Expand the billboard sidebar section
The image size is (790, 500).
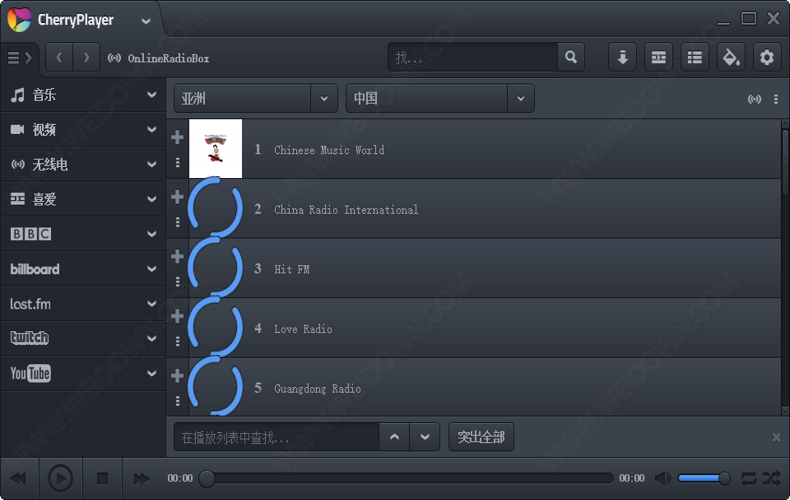[152, 269]
